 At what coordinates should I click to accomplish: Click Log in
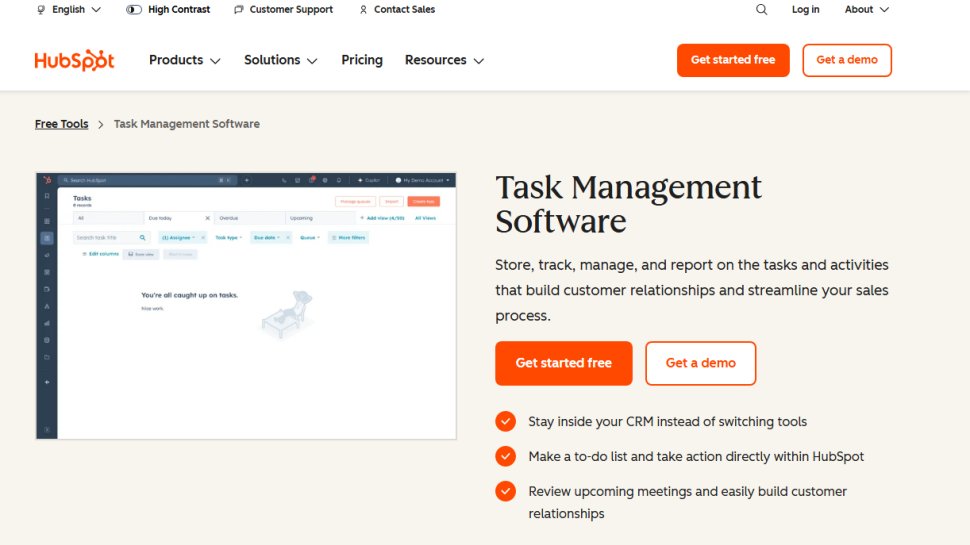coord(805,9)
